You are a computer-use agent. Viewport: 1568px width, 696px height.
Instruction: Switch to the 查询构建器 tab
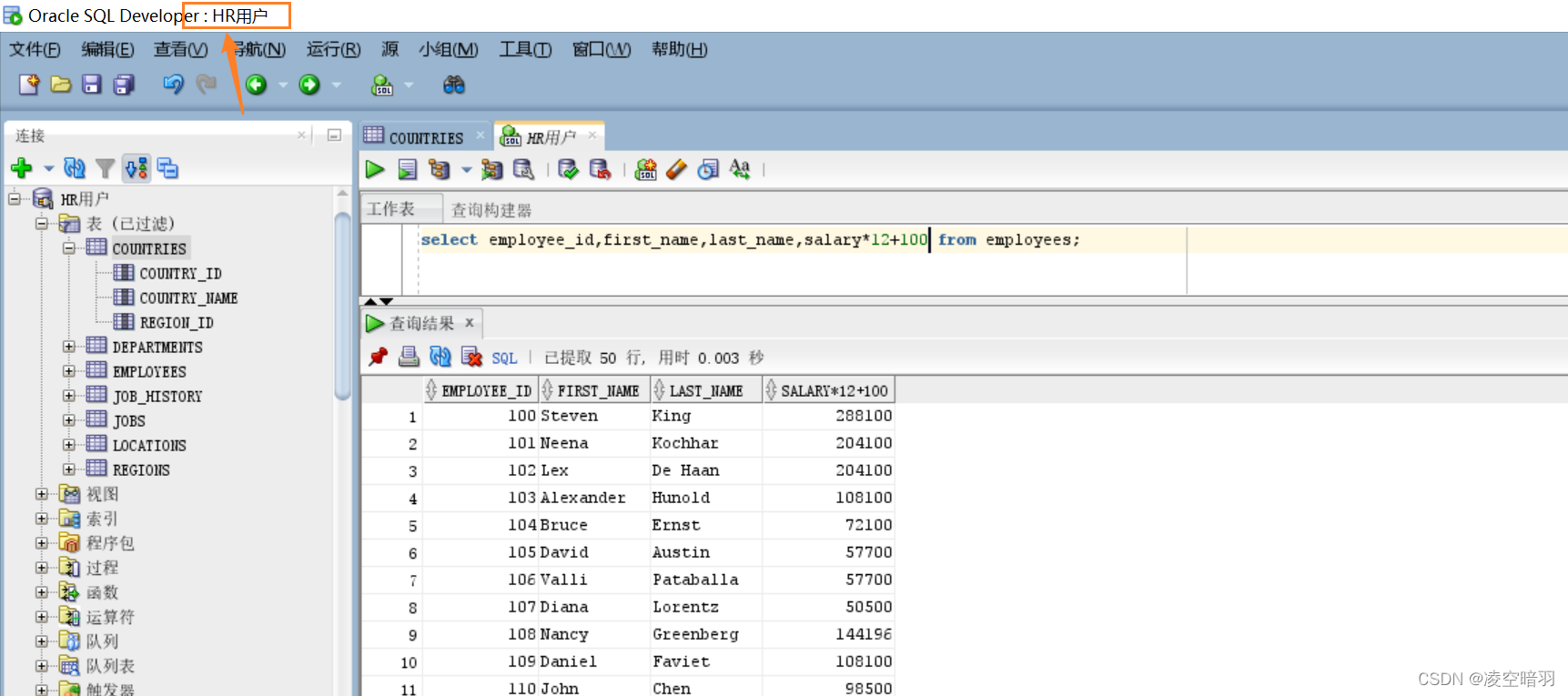[491, 210]
